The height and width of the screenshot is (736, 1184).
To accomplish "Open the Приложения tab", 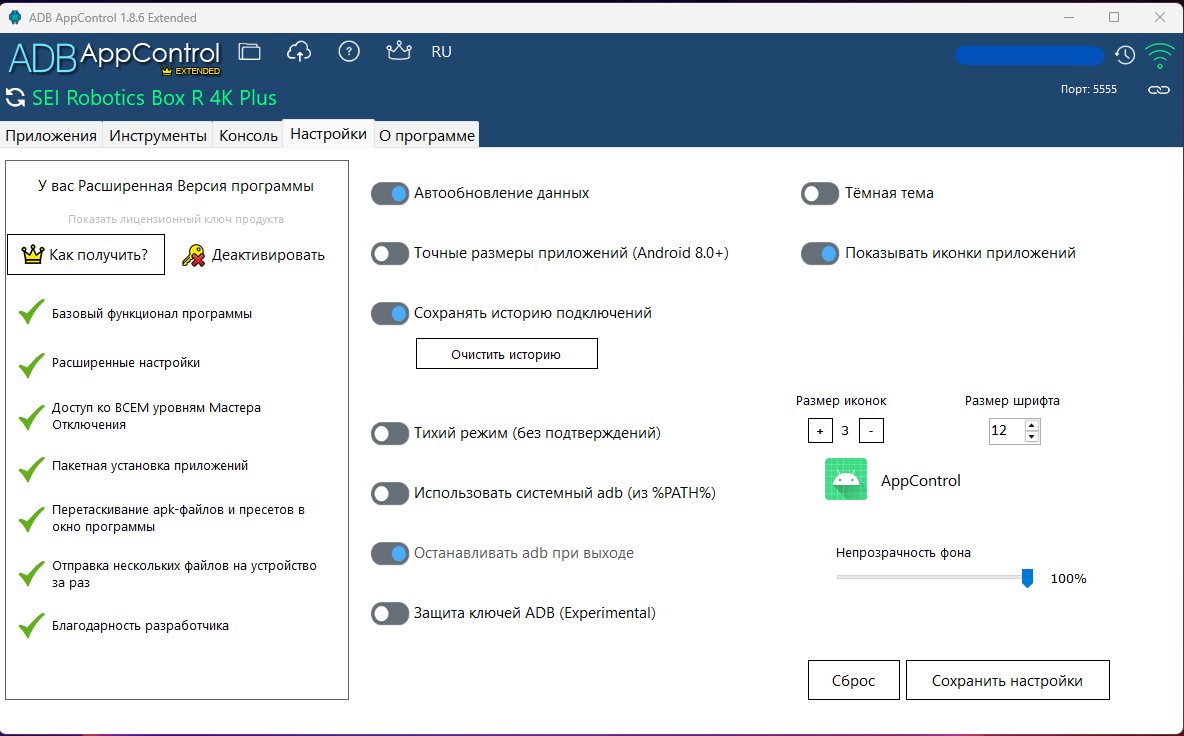I will click(51, 136).
